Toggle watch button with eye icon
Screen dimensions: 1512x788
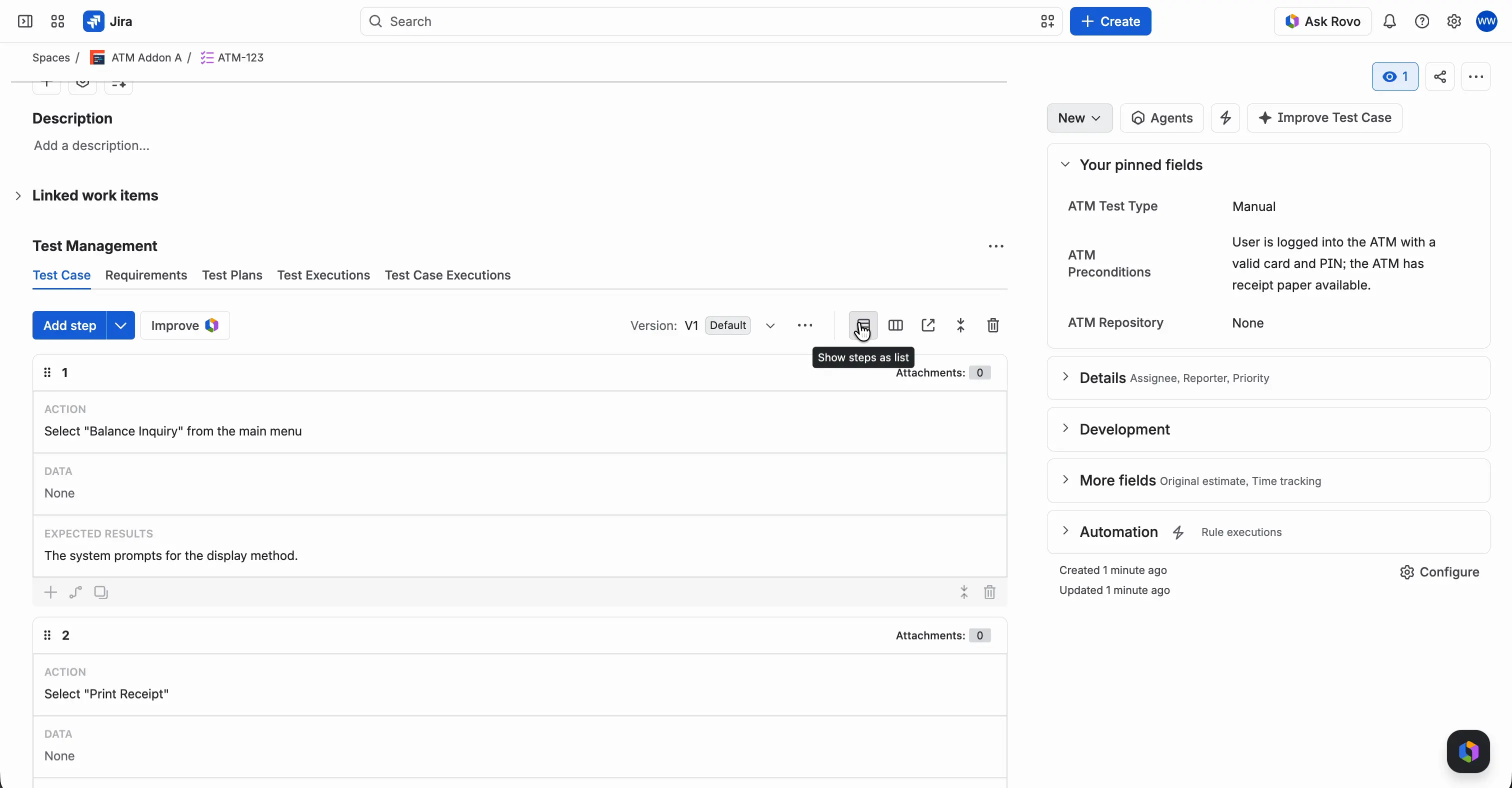coord(1394,77)
